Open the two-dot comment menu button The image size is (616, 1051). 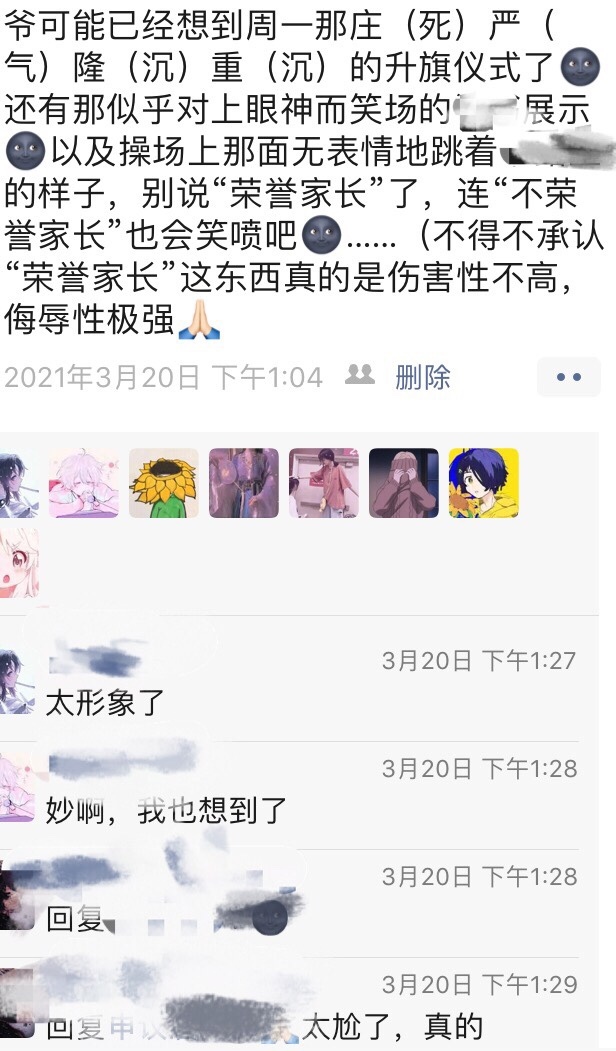pos(568,377)
